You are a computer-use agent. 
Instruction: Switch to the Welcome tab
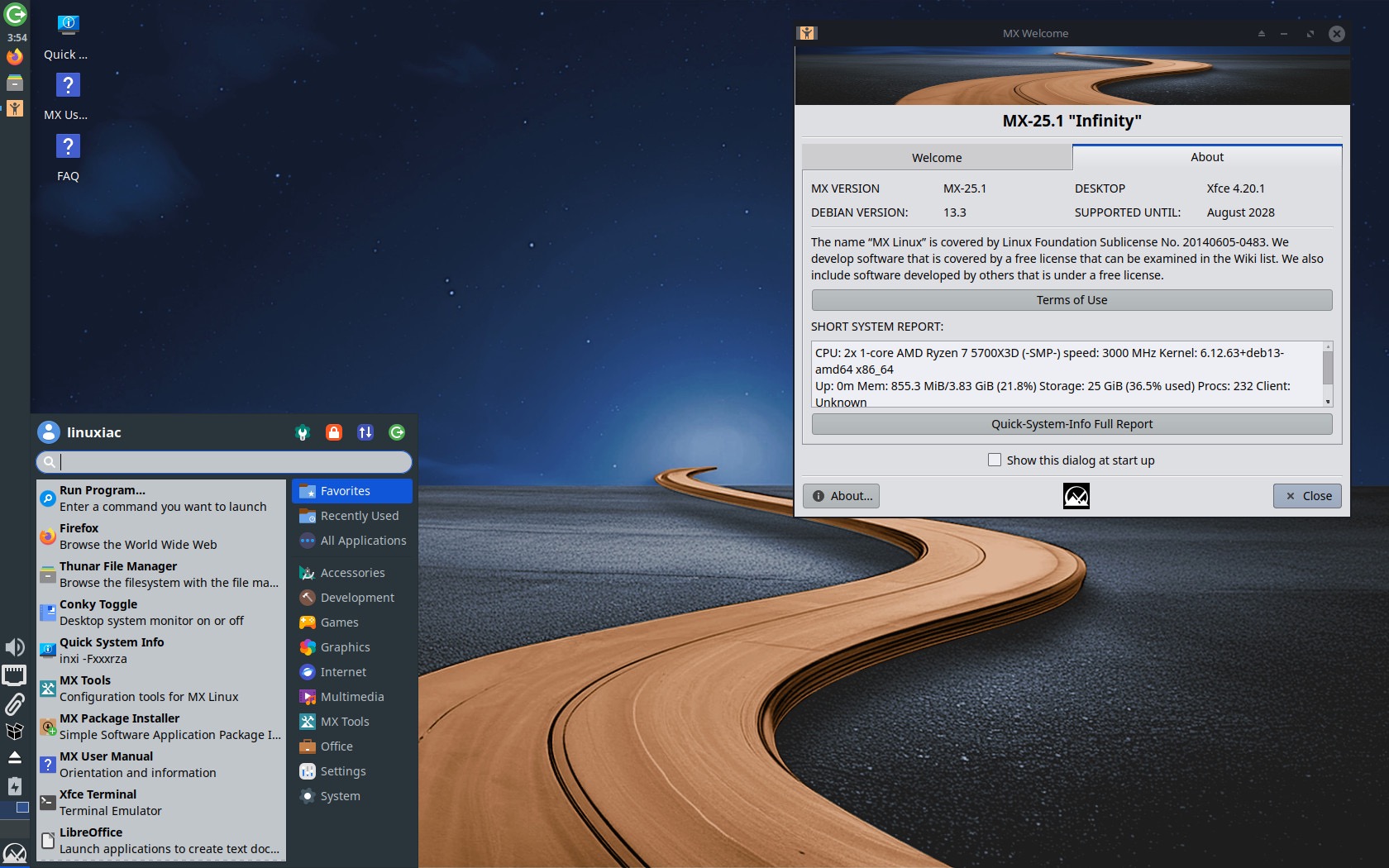[937, 157]
